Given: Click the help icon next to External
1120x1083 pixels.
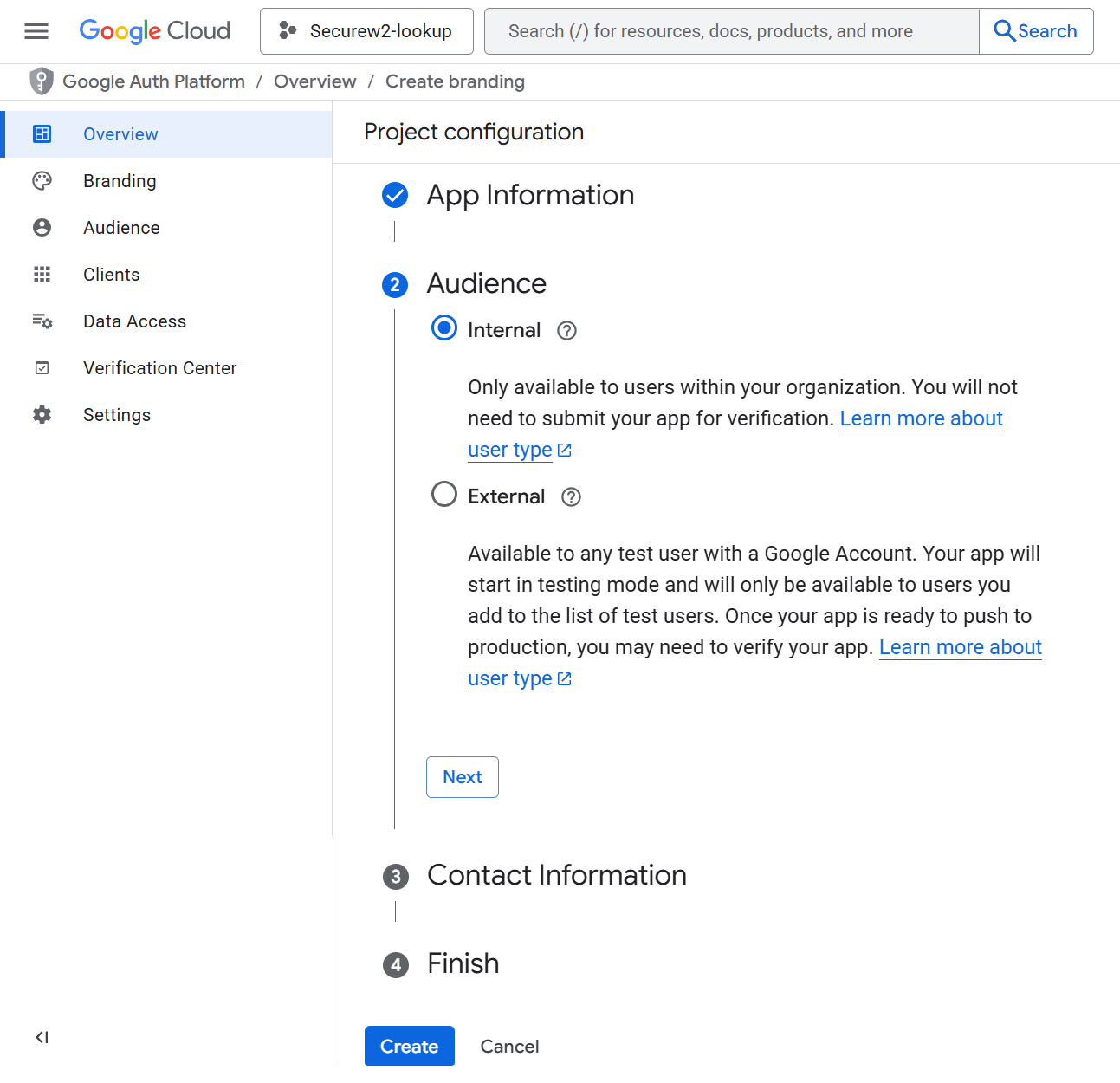Looking at the screenshot, I should pyautogui.click(x=571, y=497).
